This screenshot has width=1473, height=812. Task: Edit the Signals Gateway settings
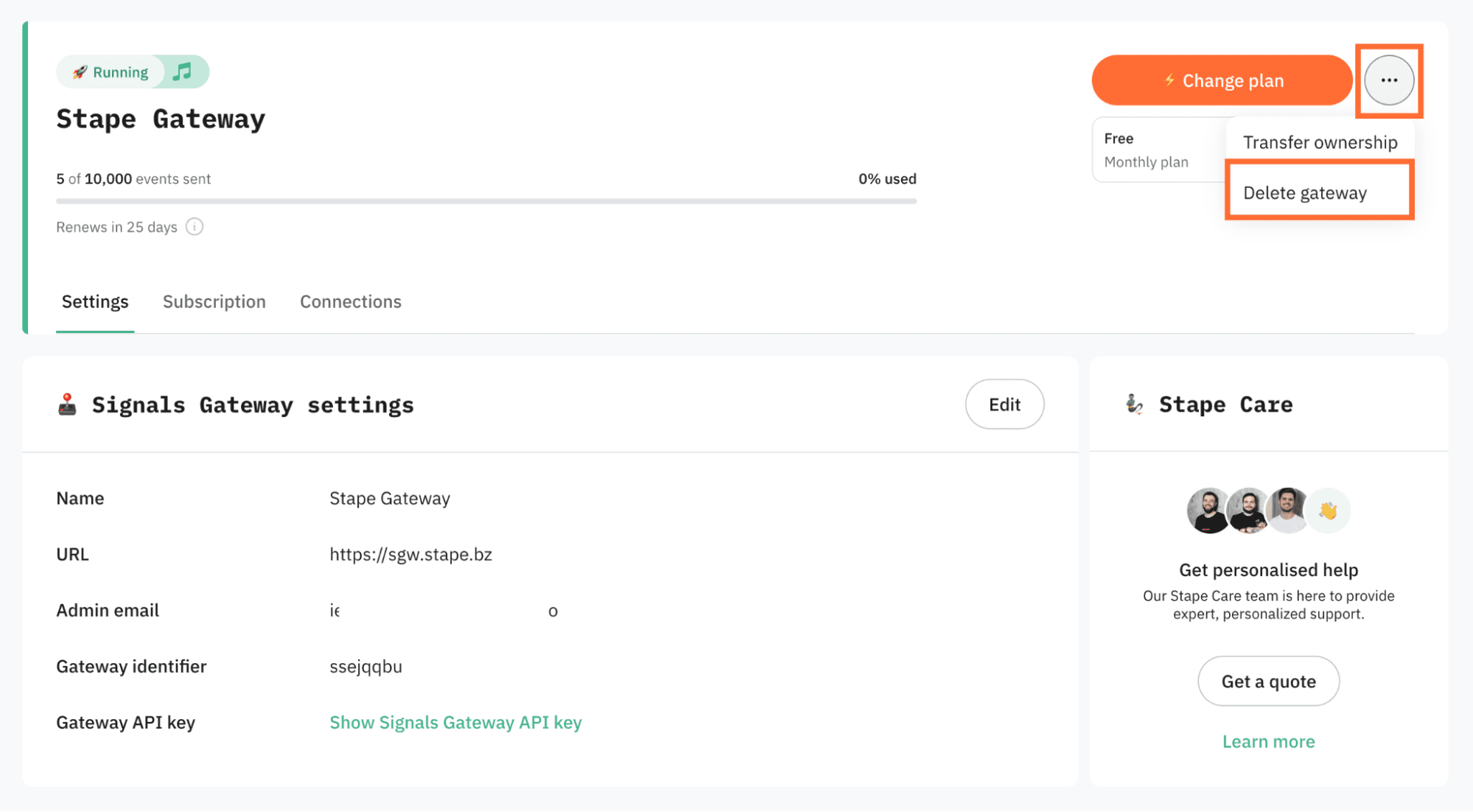1004,405
